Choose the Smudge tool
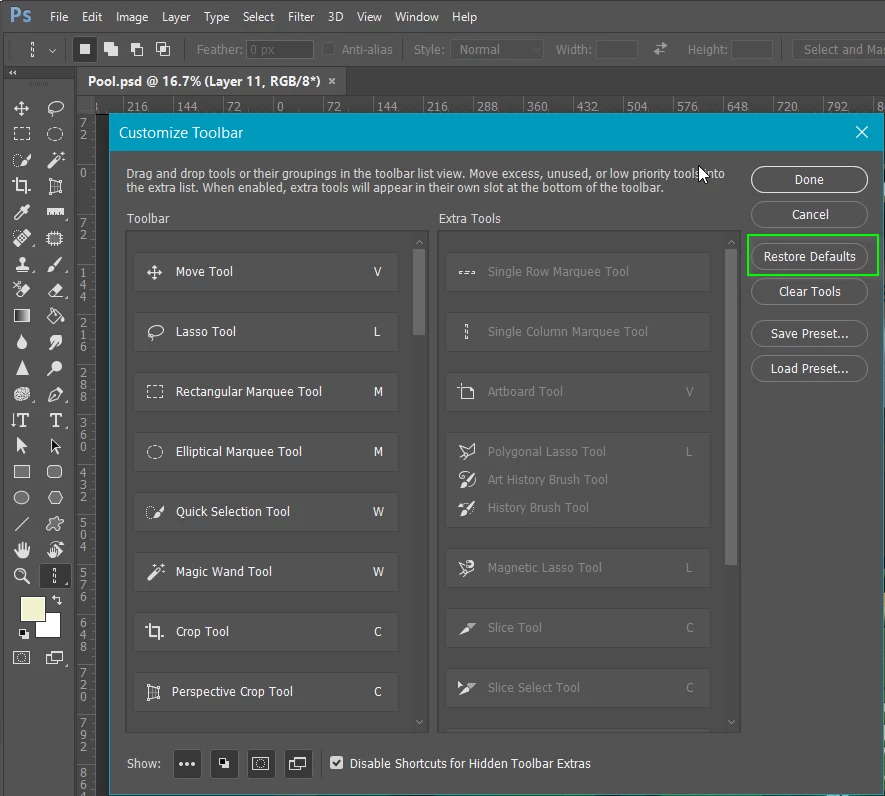The height and width of the screenshot is (796, 885). 55,342
